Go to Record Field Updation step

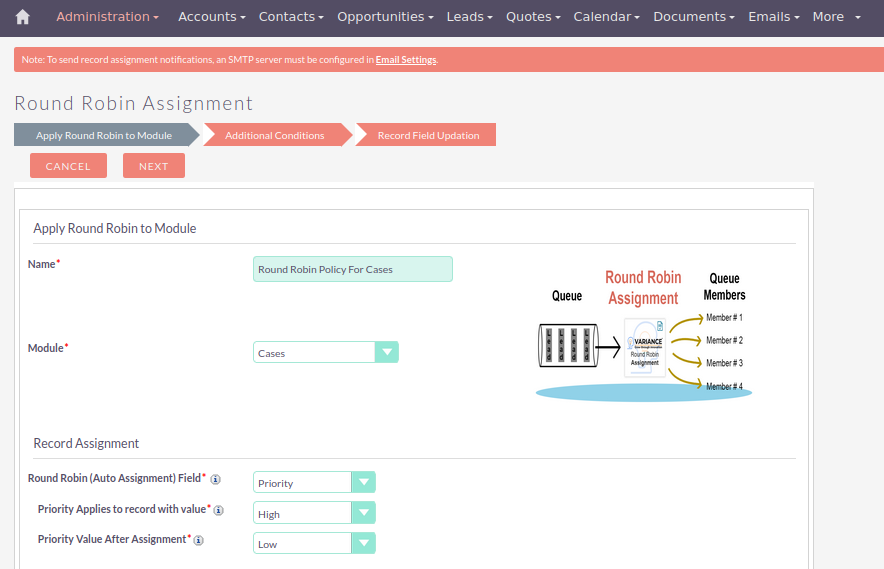tap(428, 135)
